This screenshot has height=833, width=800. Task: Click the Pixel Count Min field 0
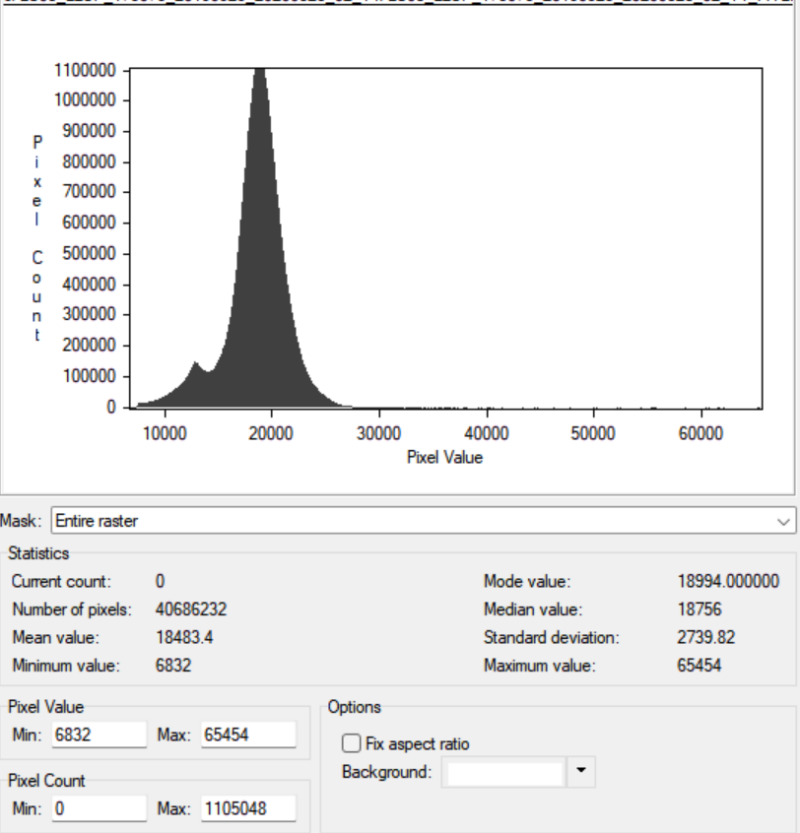pyautogui.click(x=99, y=809)
